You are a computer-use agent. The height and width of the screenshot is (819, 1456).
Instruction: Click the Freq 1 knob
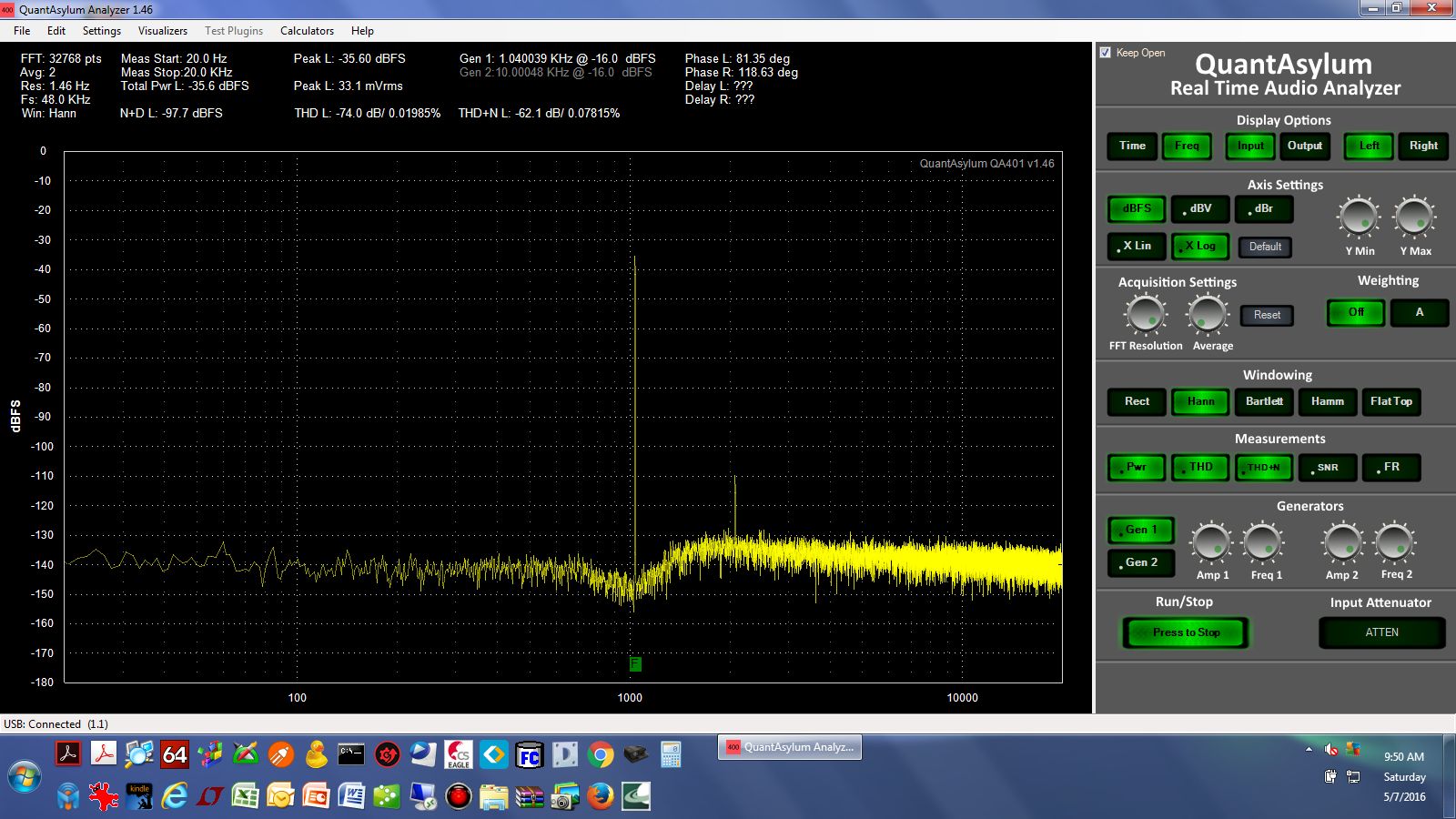(1263, 543)
